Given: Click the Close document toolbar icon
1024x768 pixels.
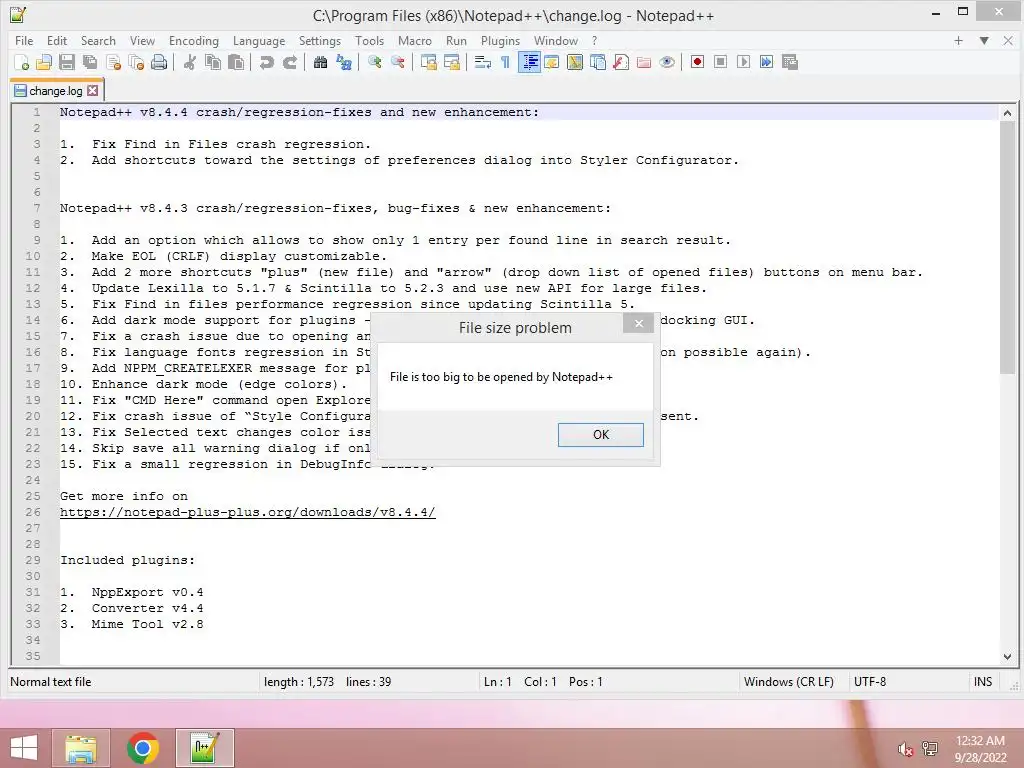Looking at the screenshot, I should pos(113,62).
